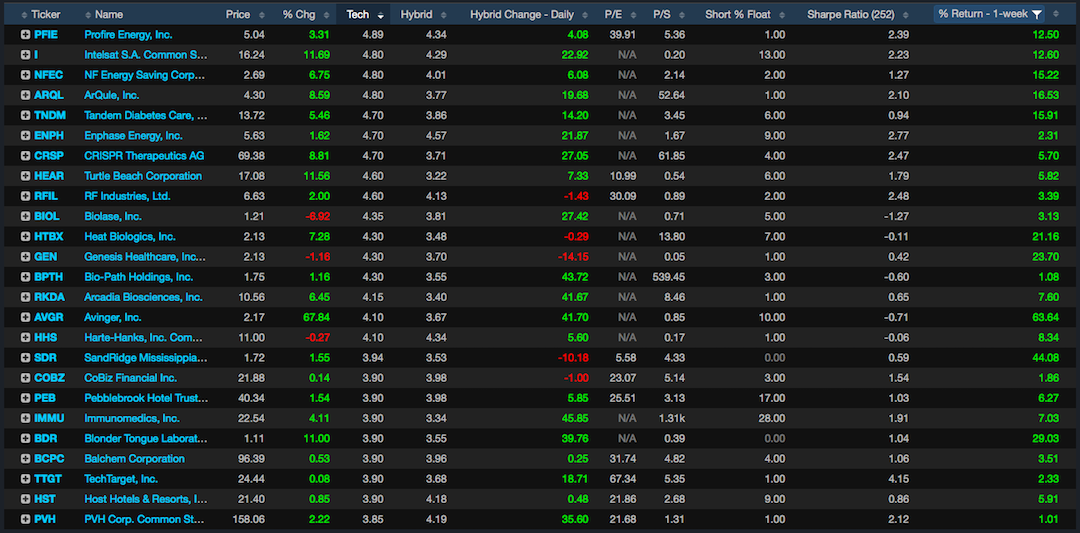Open the PFIE ticker link
The image size is (1080, 533).
[47, 34]
